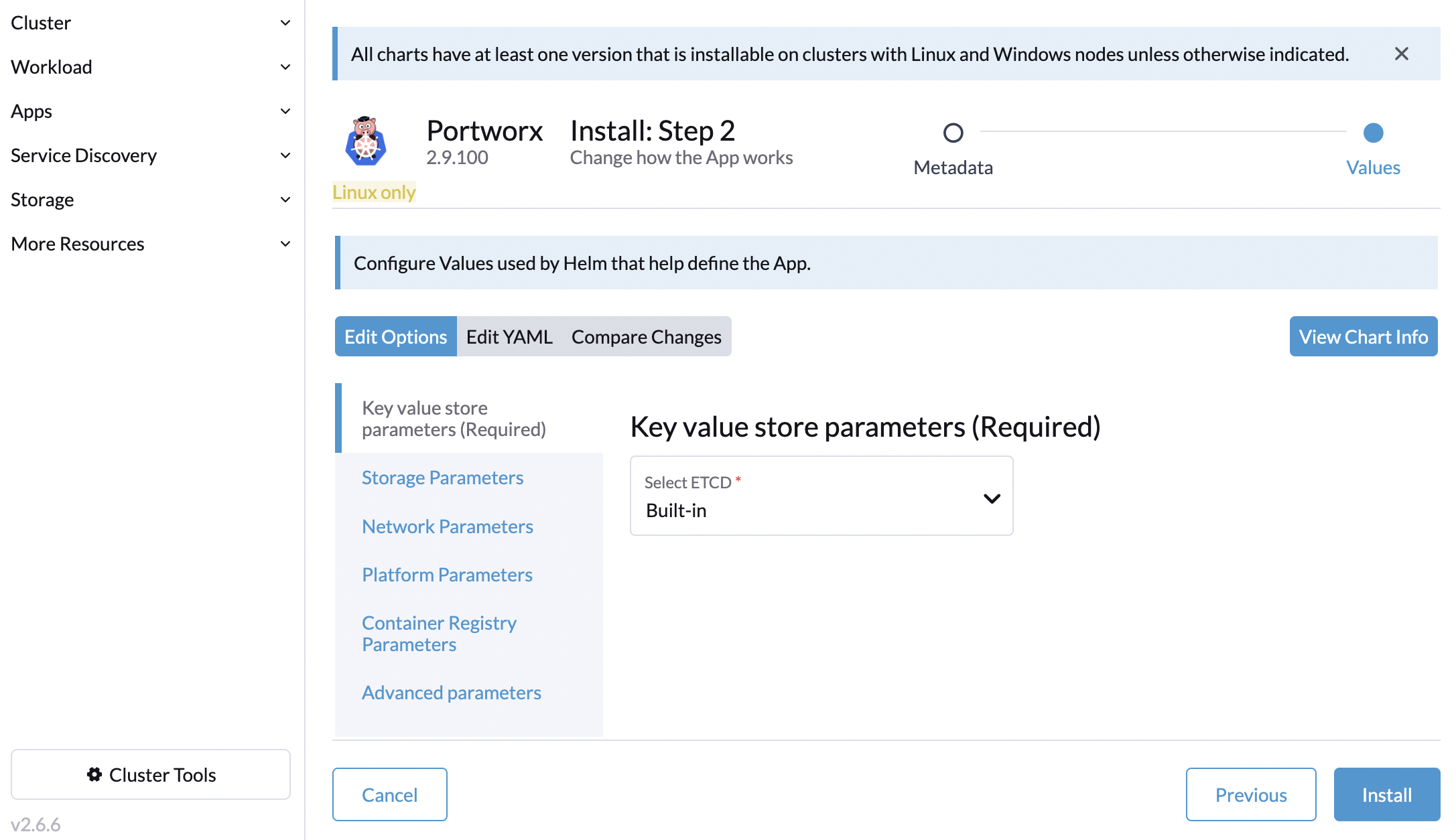Switch to the Compare Changes tab
Viewport: 1456px width, 840px height.
point(647,336)
